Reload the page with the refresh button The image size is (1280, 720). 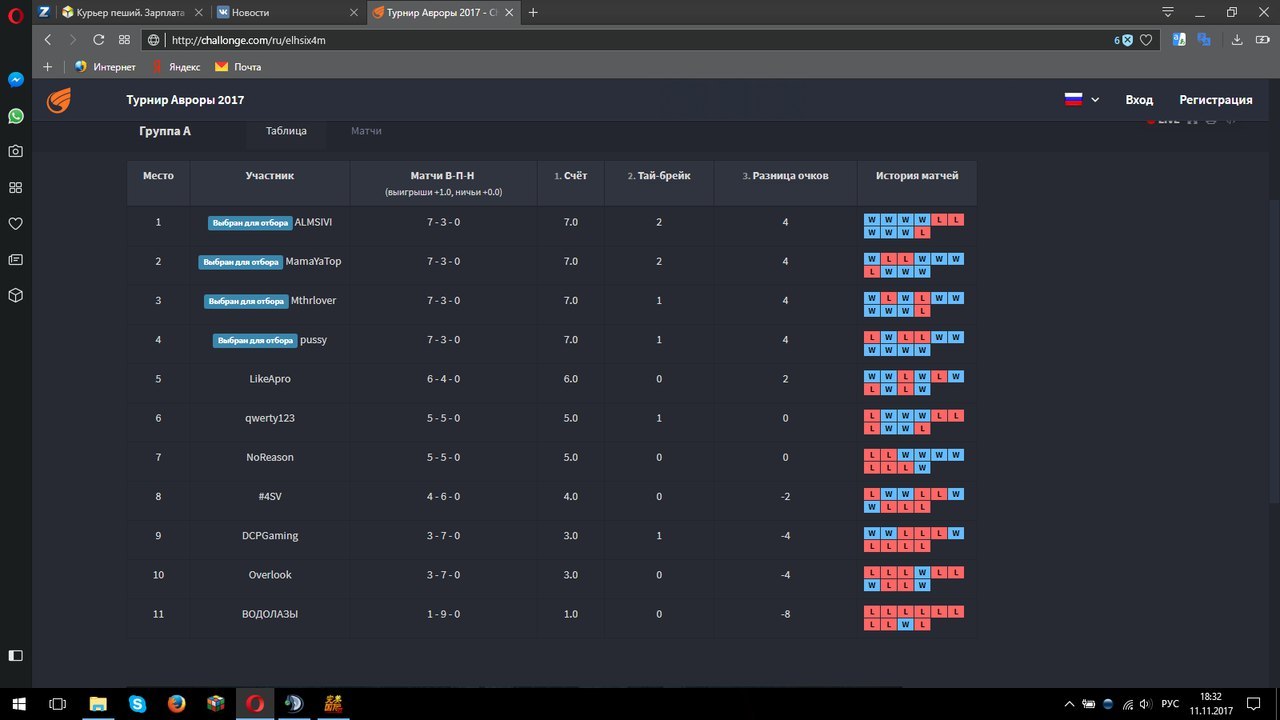tap(98, 40)
